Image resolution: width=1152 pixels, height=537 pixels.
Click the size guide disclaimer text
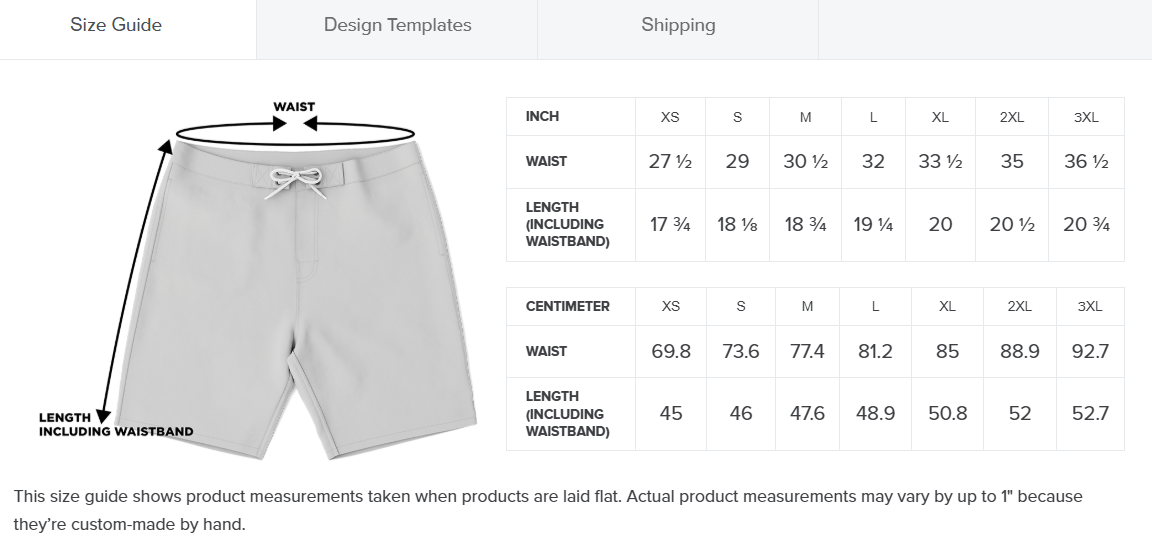click(x=548, y=511)
